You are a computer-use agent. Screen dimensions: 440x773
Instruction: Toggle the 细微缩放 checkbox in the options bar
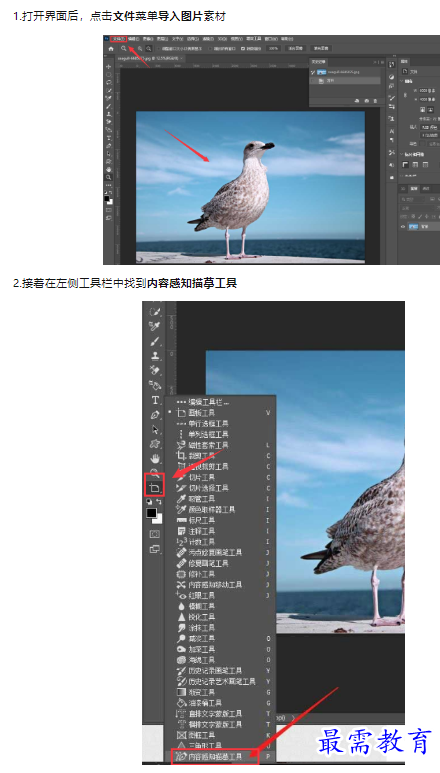(x=242, y=48)
